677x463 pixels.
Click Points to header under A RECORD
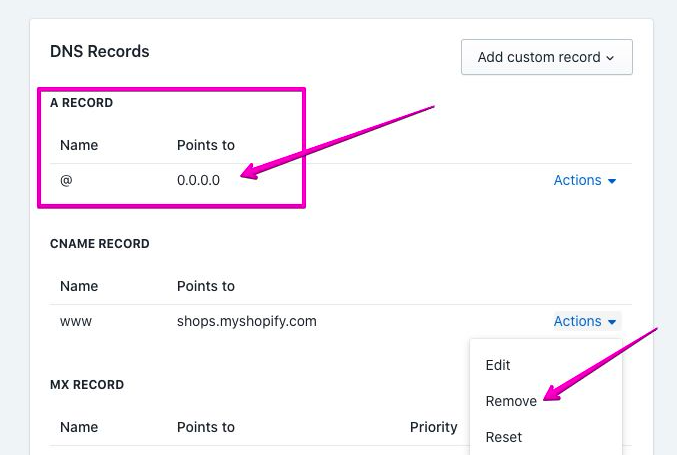pos(205,145)
